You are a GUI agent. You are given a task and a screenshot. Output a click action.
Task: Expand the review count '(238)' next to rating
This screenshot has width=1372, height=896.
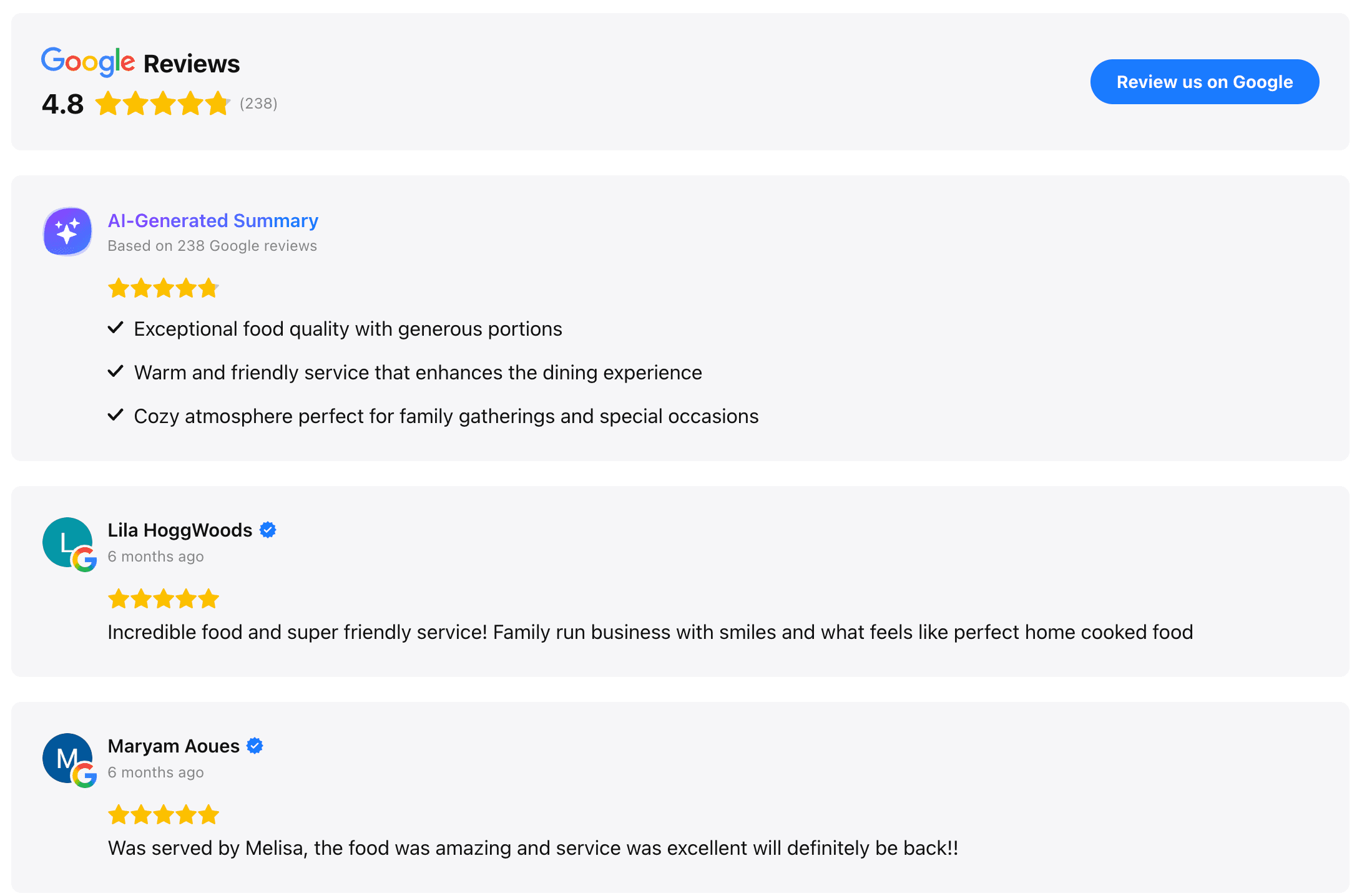(259, 104)
